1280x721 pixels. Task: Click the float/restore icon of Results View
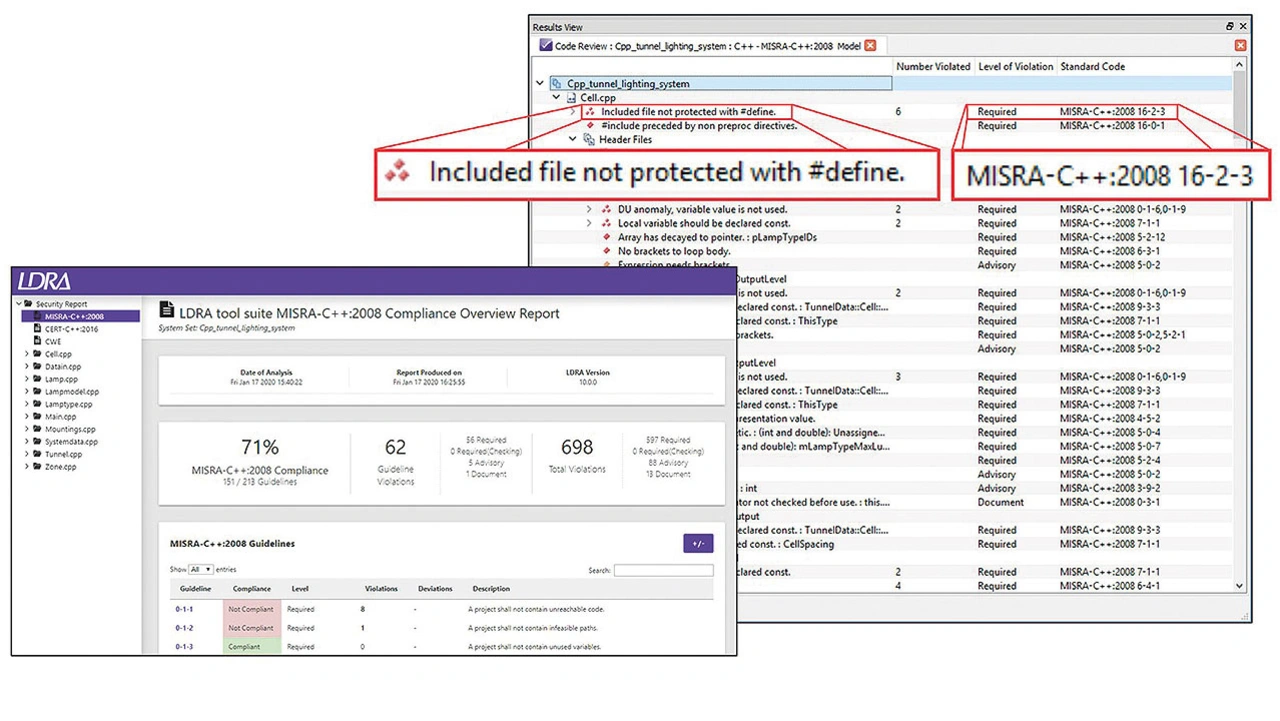coord(1229,27)
